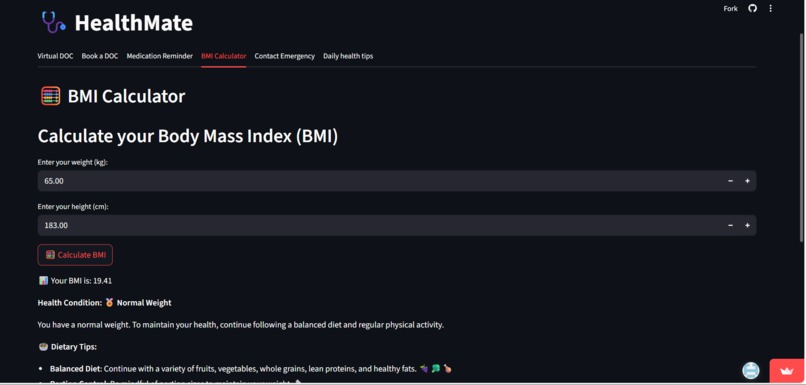The height and width of the screenshot is (385, 806).
Task: Click the HealthMate title text
Action: click(x=134, y=23)
